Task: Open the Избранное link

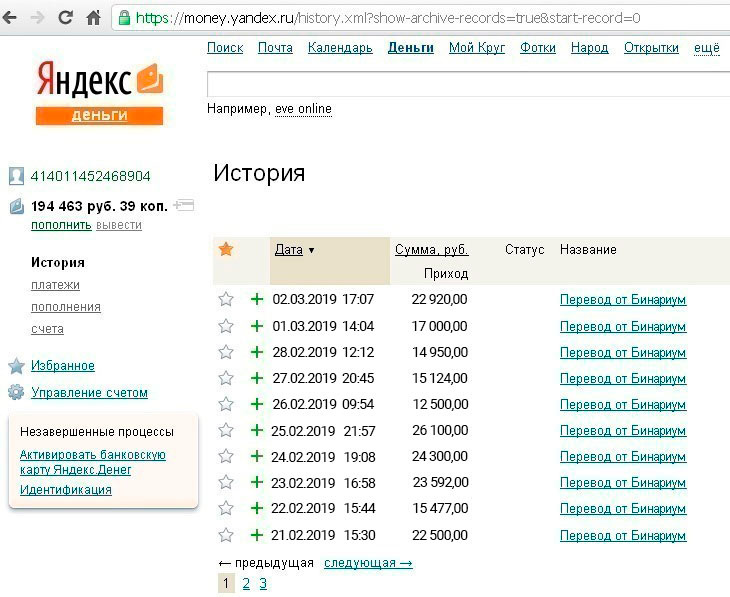Action: coord(63,366)
